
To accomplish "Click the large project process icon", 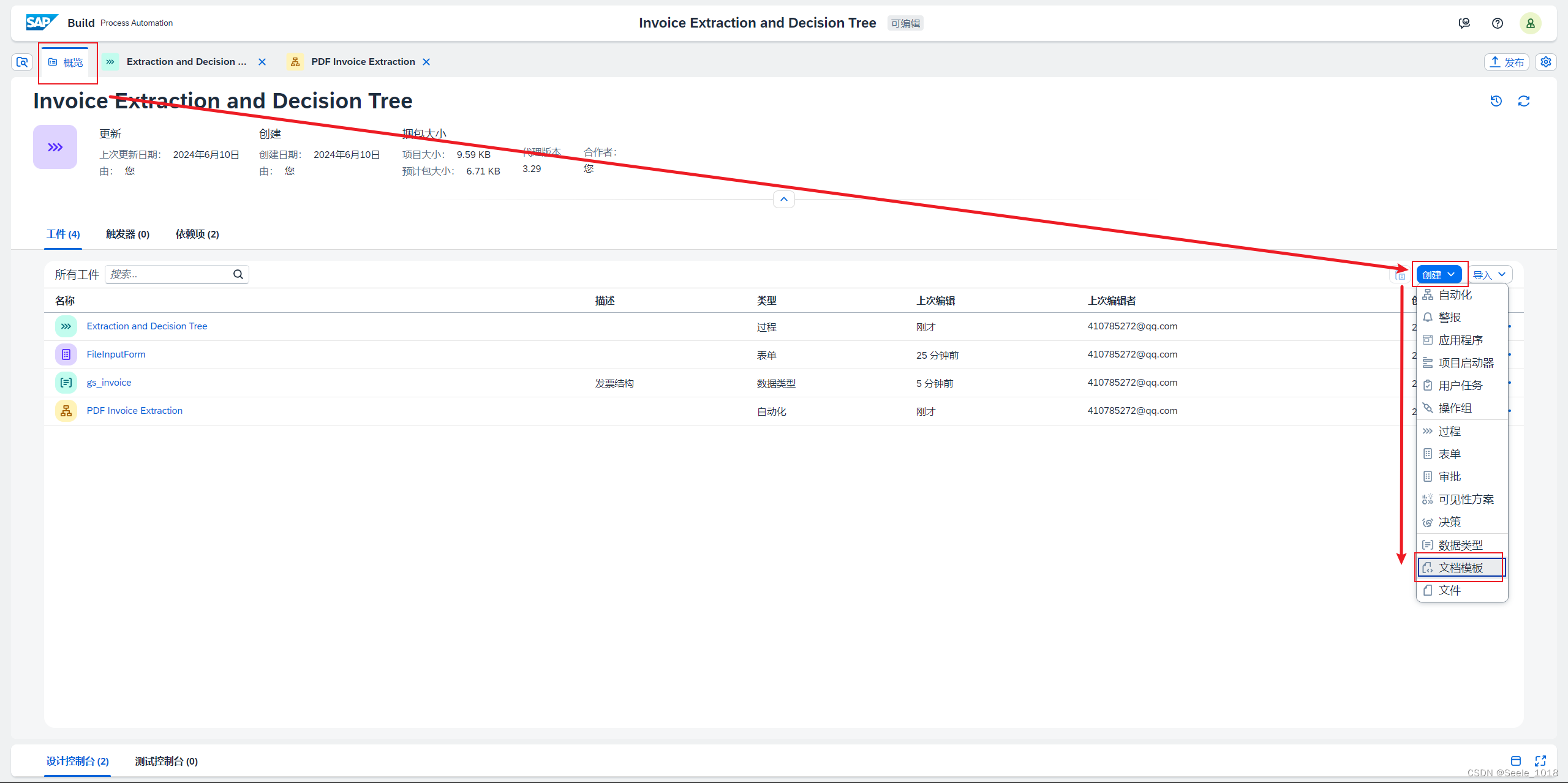I will pos(55,147).
